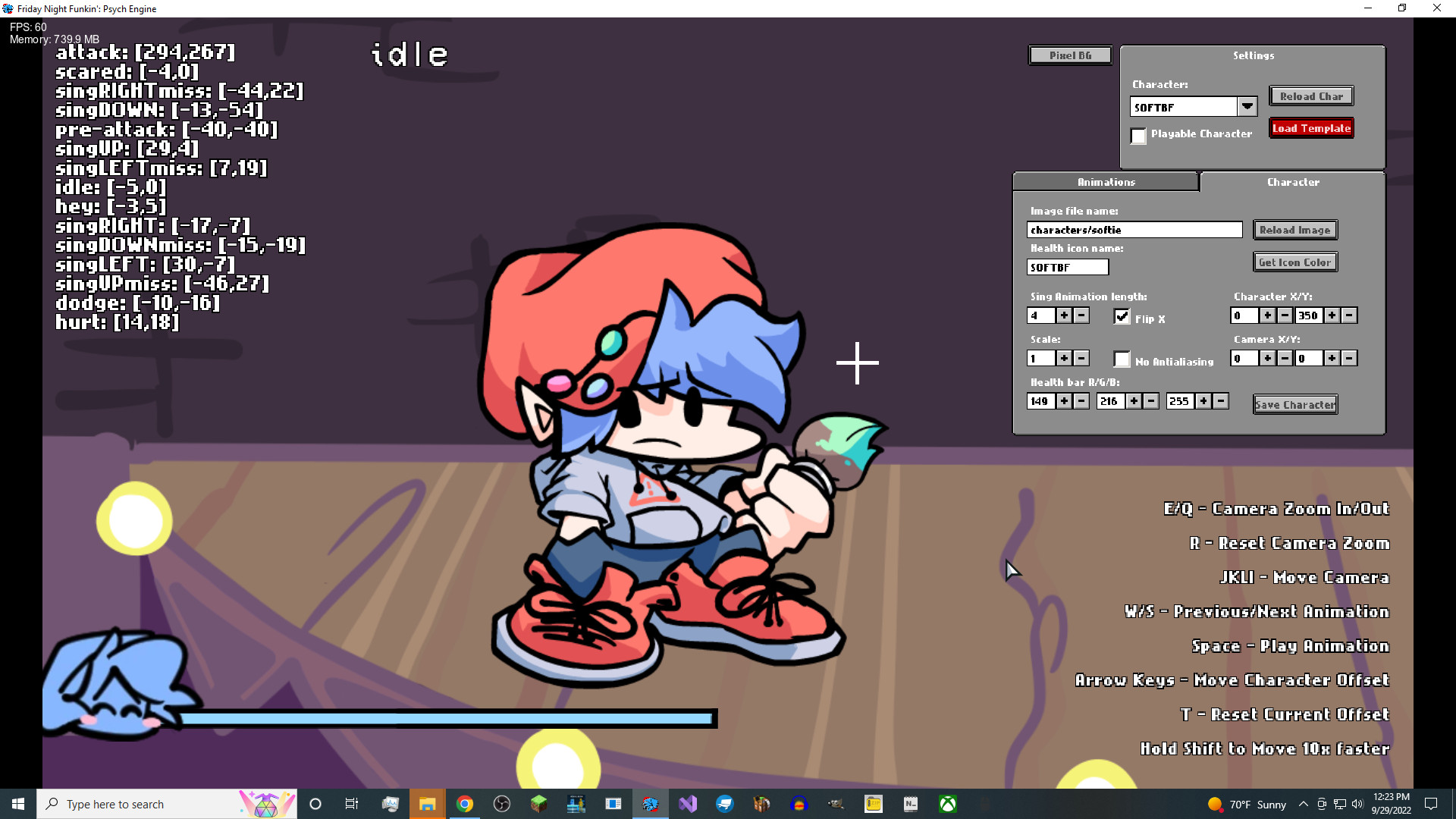Uncheck the Flip X option
The height and width of the screenshot is (819, 1456).
1122,317
